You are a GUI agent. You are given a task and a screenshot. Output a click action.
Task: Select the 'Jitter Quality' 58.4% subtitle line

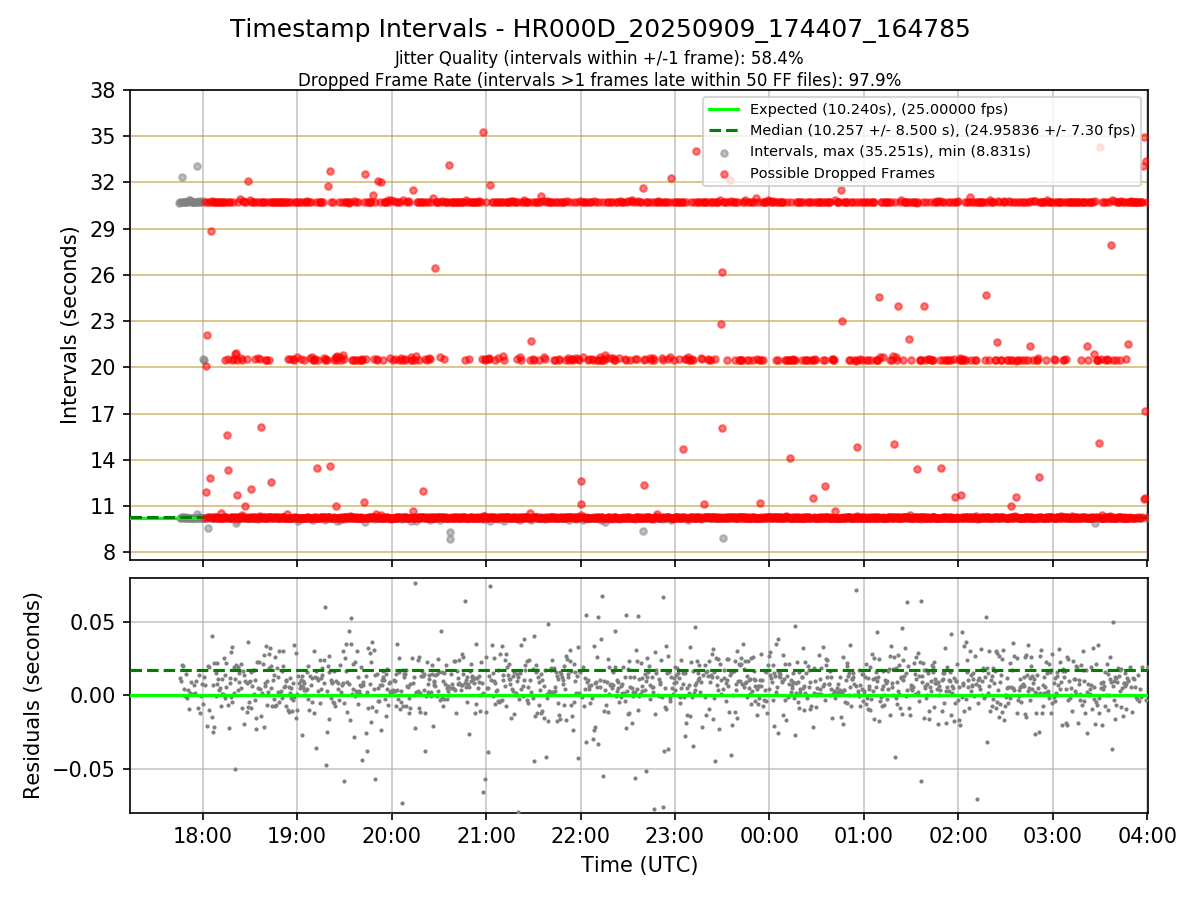coord(599,59)
